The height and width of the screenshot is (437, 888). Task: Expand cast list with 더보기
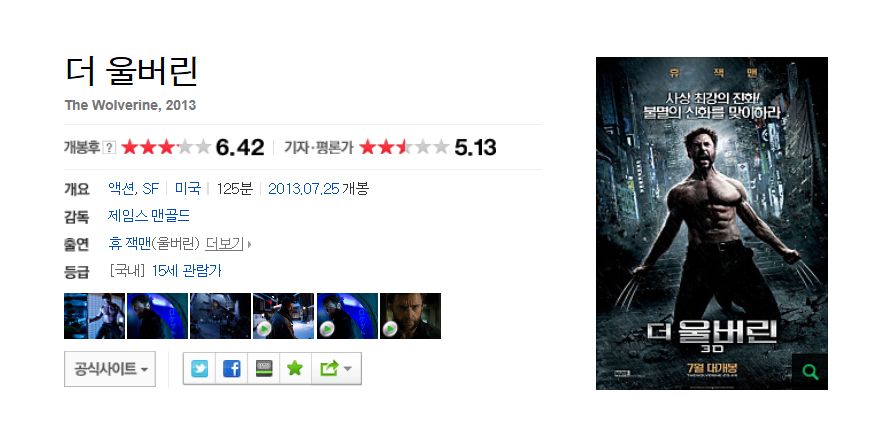[x=224, y=244]
